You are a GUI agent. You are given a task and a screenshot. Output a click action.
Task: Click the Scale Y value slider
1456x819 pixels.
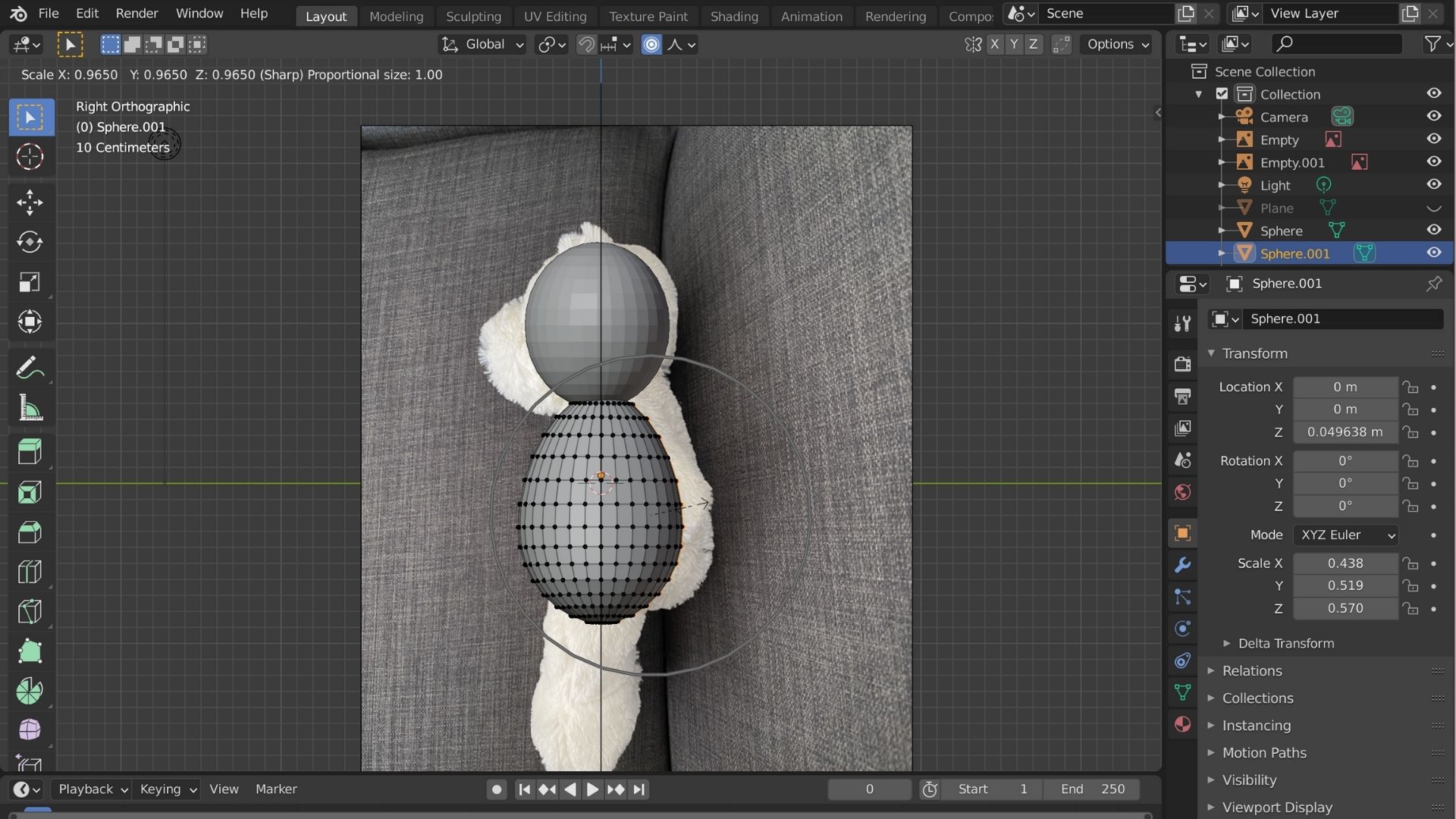click(1345, 585)
